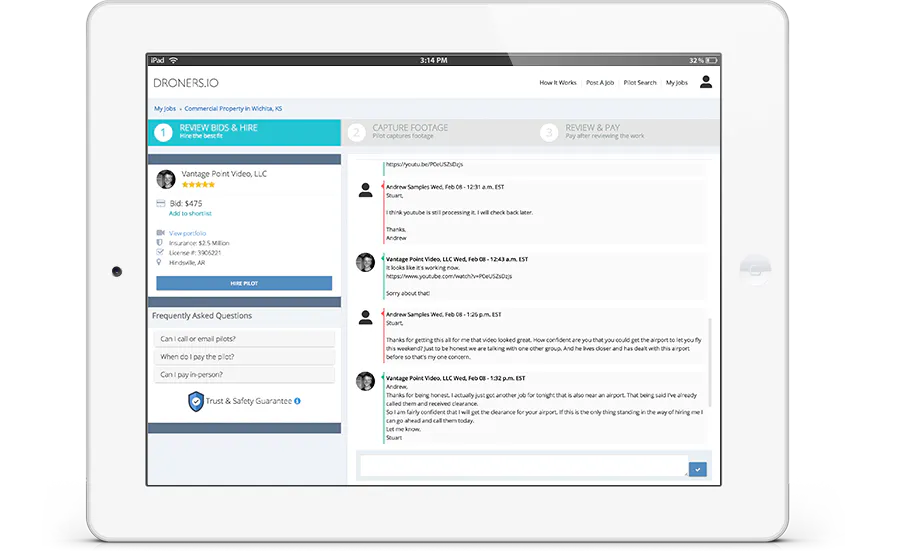Open My Jobs in top navigation
The width and height of the screenshot is (912, 551).
point(676,83)
